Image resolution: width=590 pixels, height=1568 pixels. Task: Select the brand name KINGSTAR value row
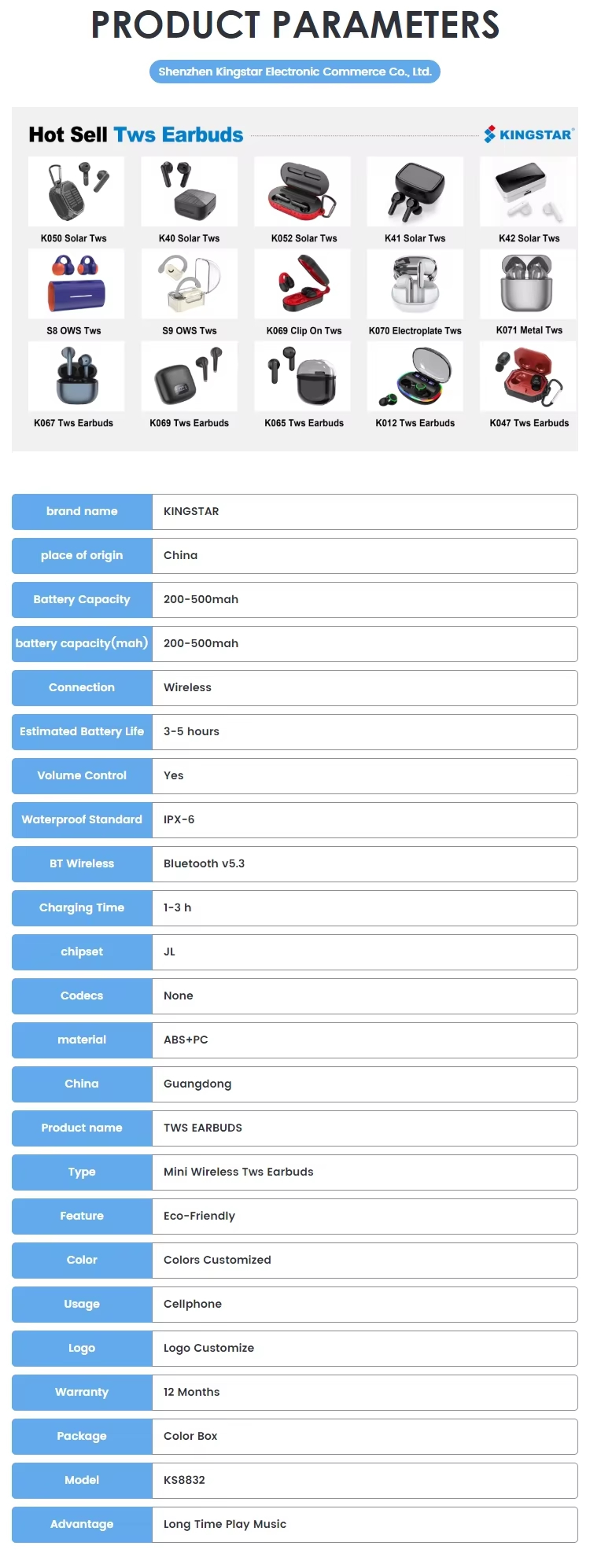click(365, 511)
